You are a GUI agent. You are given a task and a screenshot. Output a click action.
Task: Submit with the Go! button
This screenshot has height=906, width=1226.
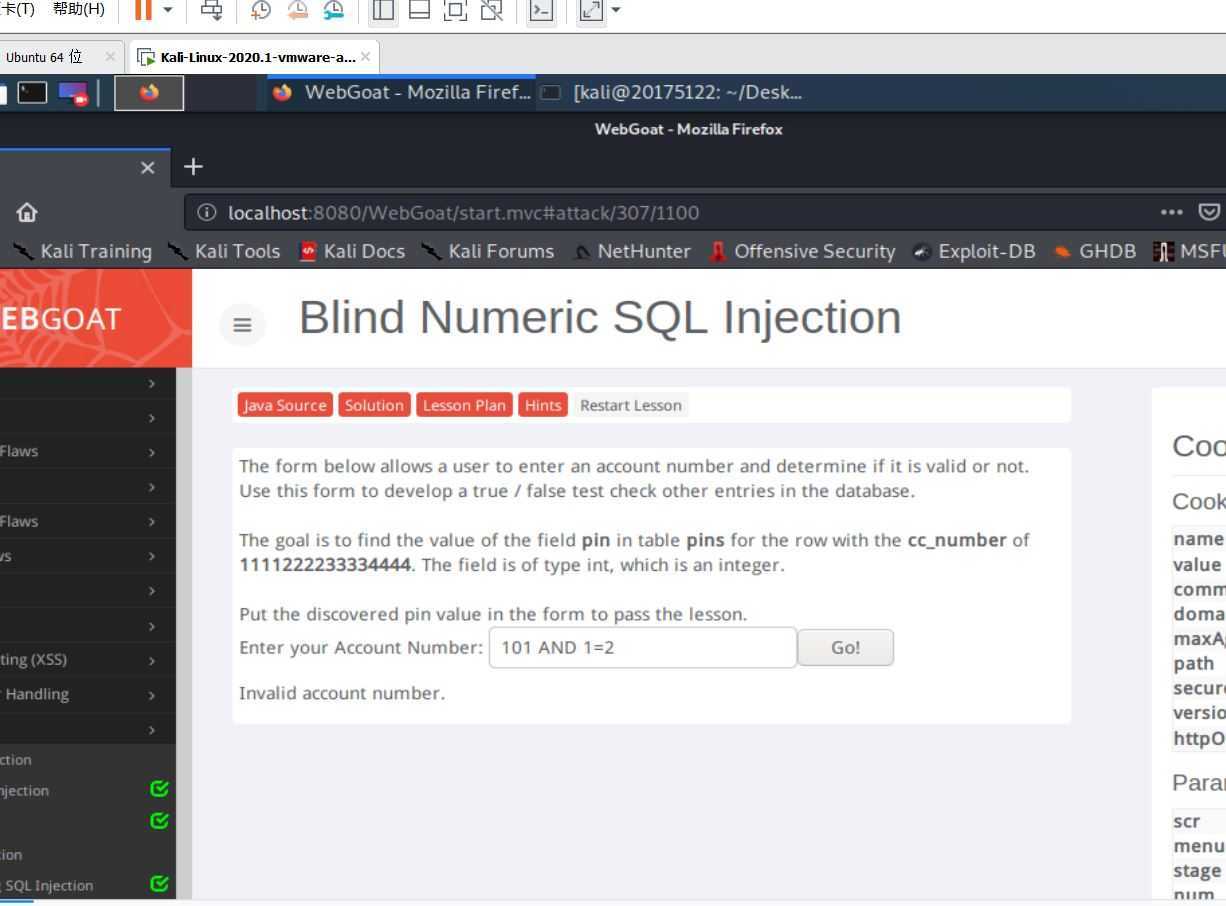(x=845, y=647)
